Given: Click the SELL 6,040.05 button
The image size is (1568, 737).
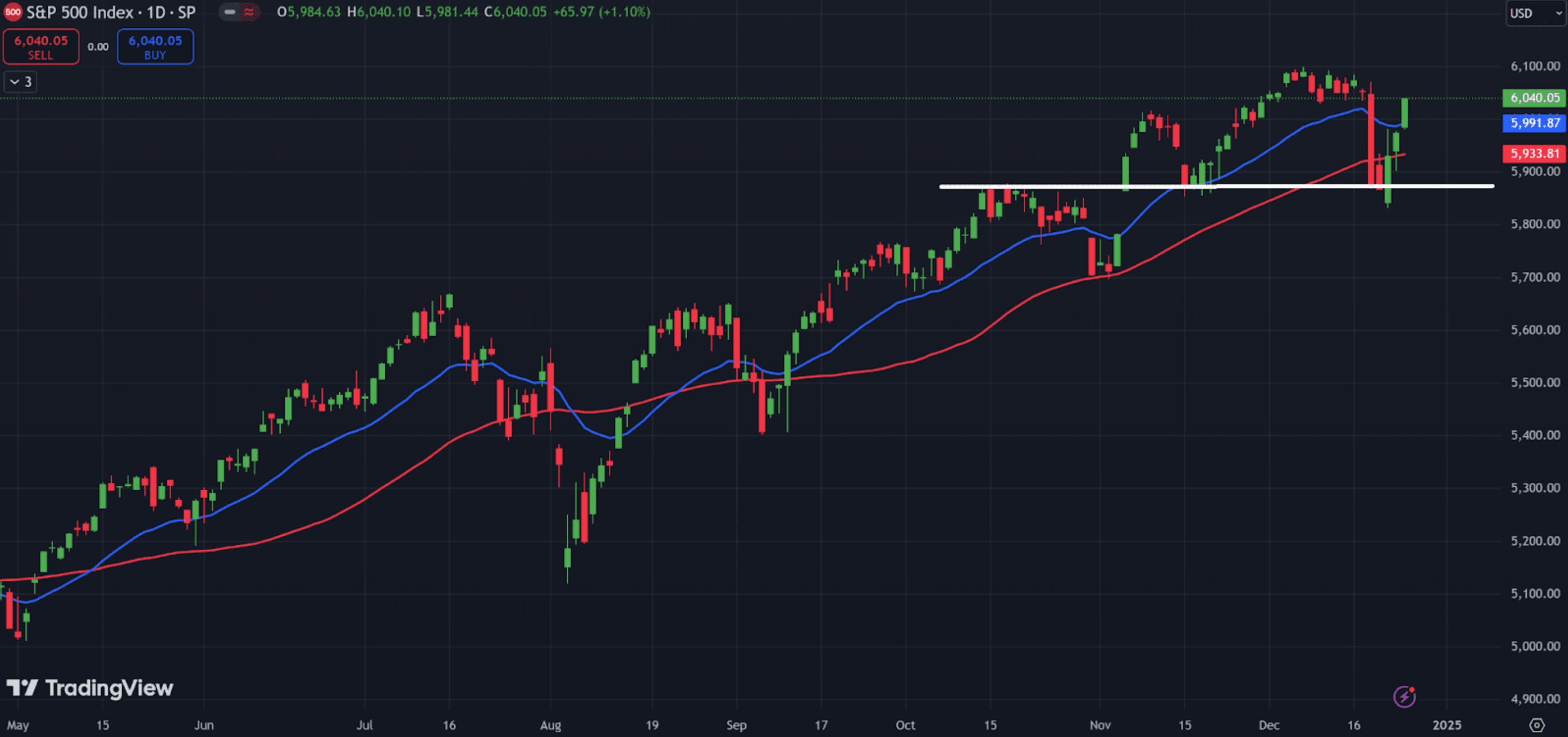Looking at the screenshot, I should click(x=41, y=47).
